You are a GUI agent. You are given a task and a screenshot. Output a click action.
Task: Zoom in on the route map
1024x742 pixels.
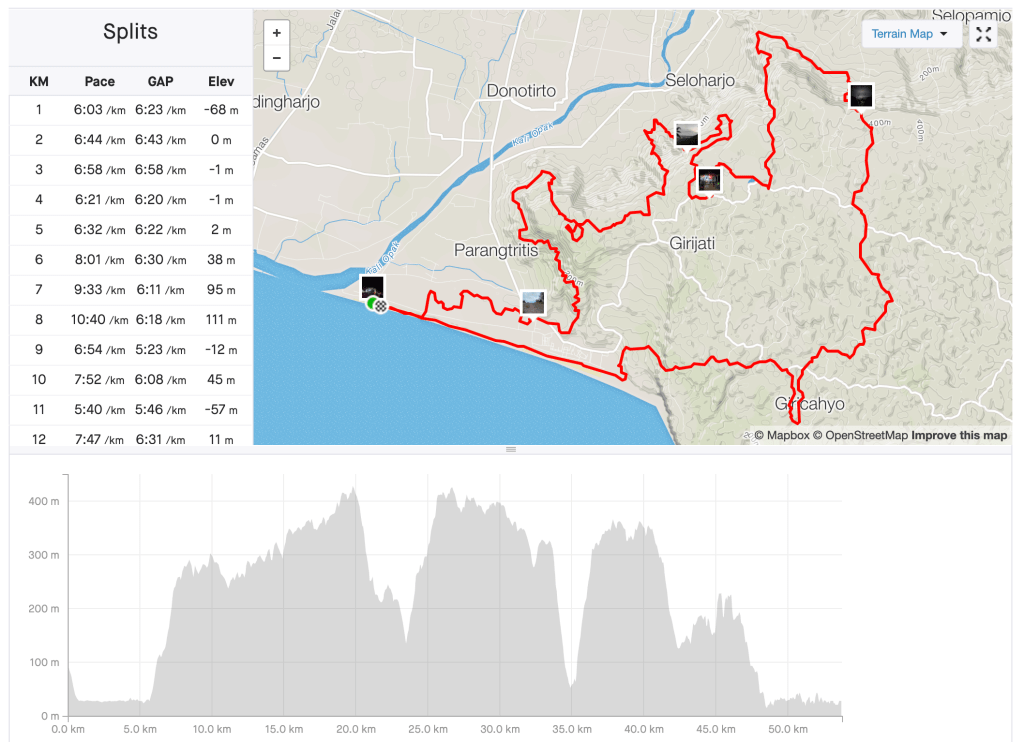276,32
